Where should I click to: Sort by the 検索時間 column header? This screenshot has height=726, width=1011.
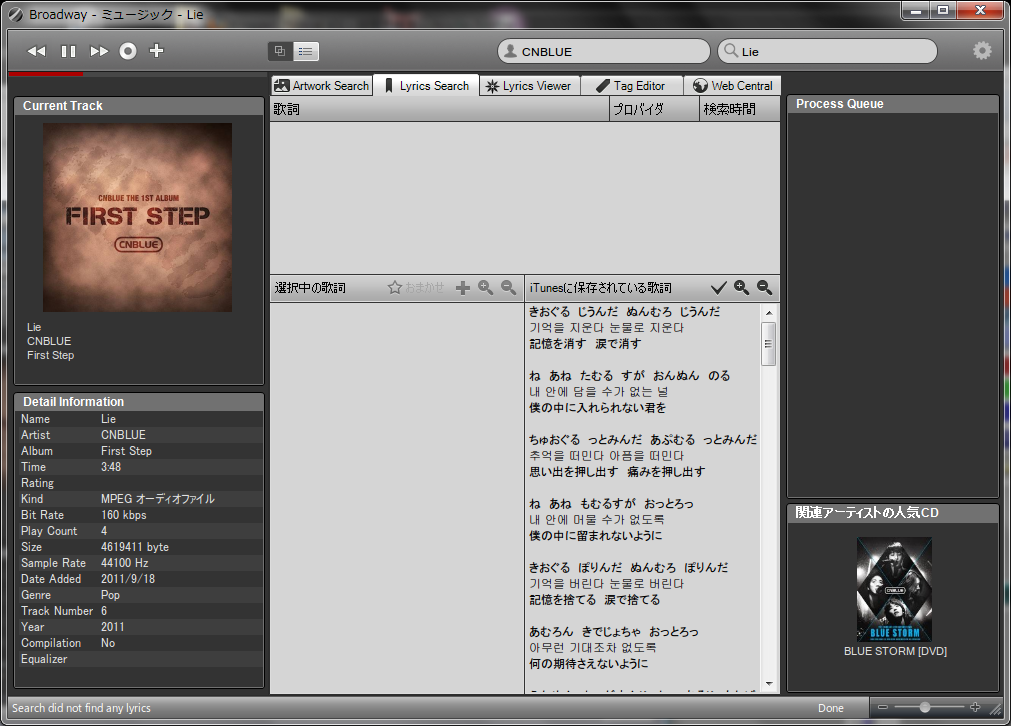(x=740, y=109)
